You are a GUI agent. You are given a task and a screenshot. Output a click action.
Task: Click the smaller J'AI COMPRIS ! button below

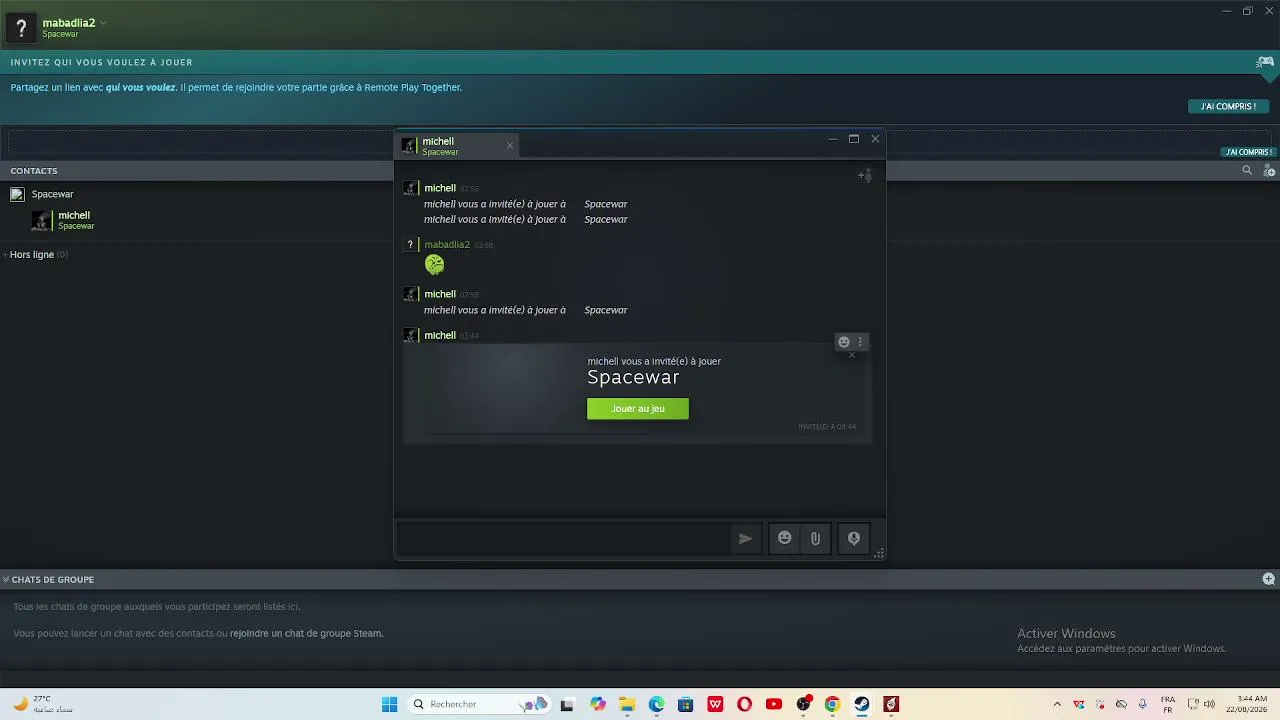tap(1248, 152)
